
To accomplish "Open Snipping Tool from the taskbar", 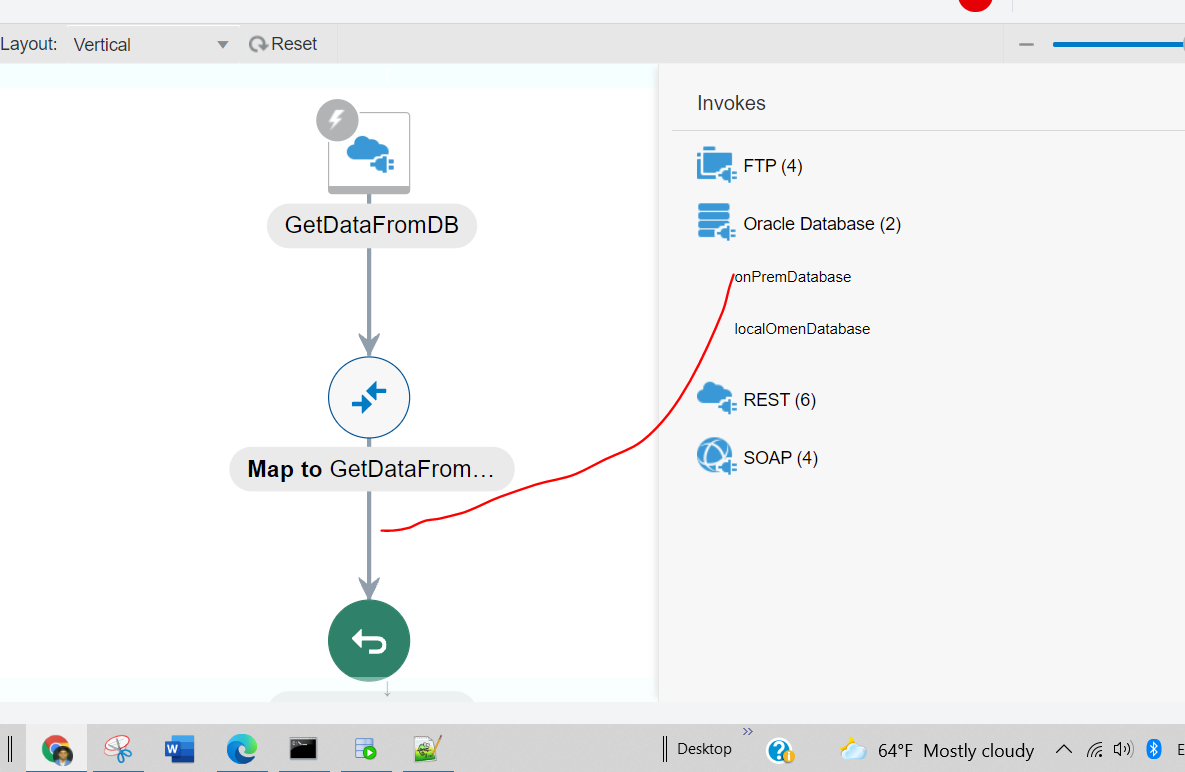I will pyautogui.click(x=118, y=749).
